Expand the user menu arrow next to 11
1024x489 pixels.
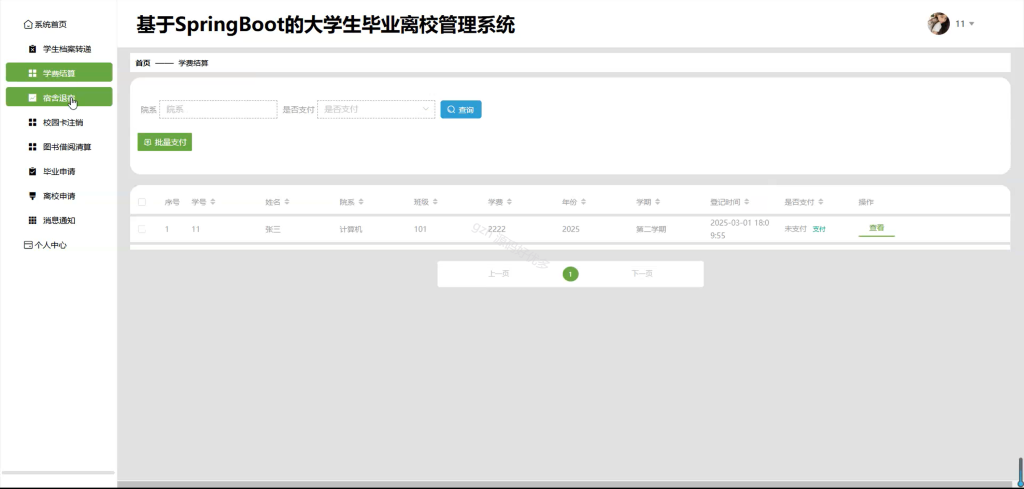(x=972, y=24)
